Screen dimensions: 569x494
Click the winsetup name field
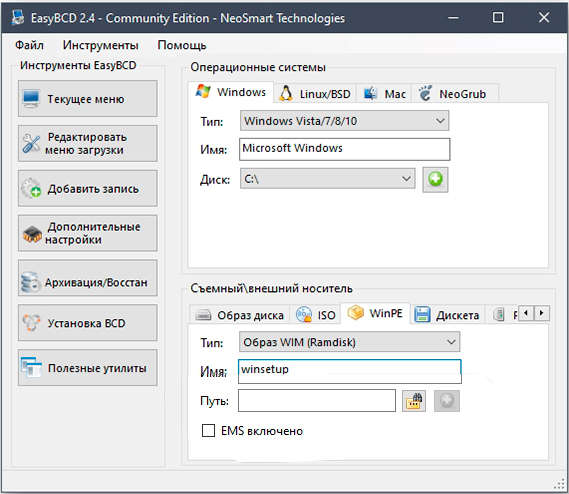(350, 371)
